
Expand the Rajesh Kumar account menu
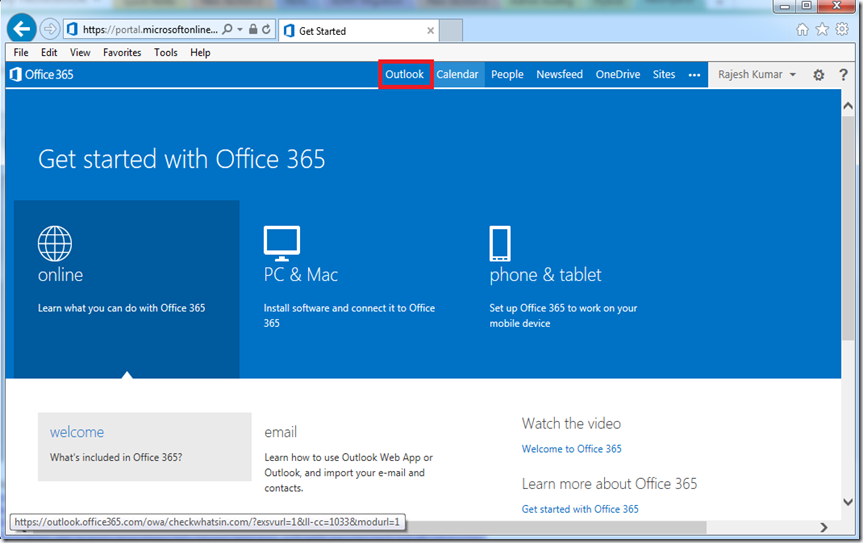757,74
